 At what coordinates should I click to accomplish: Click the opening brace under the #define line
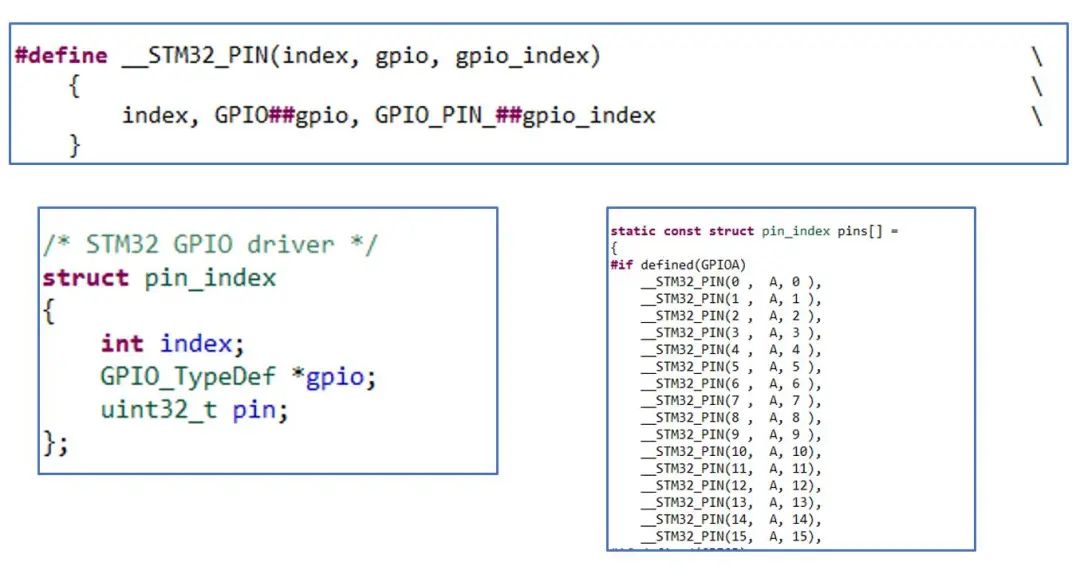pos(74,87)
